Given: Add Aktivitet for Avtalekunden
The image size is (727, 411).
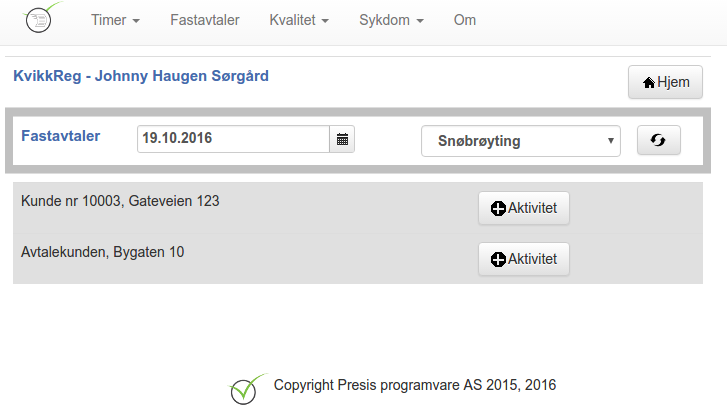Looking at the screenshot, I should point(524,259).
